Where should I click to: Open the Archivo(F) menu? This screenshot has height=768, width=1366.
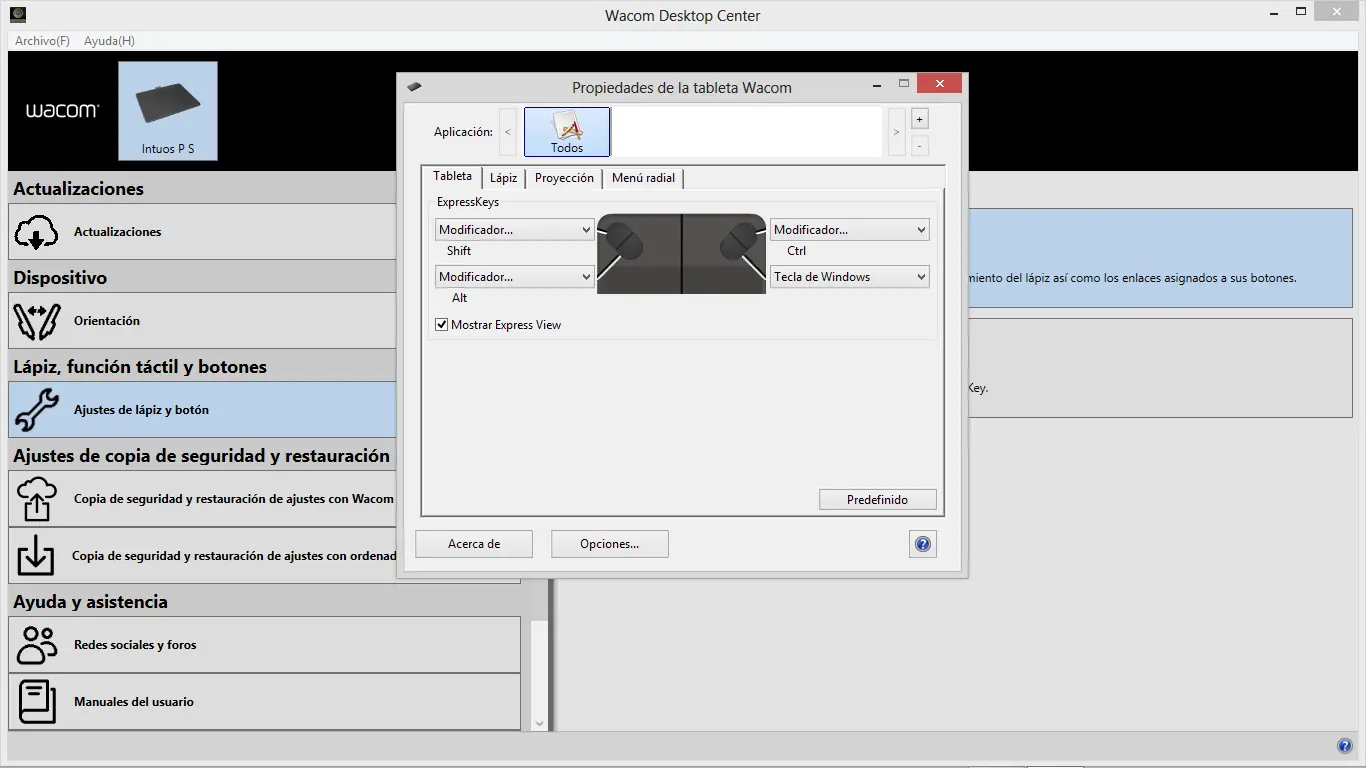tap(40, 40)
